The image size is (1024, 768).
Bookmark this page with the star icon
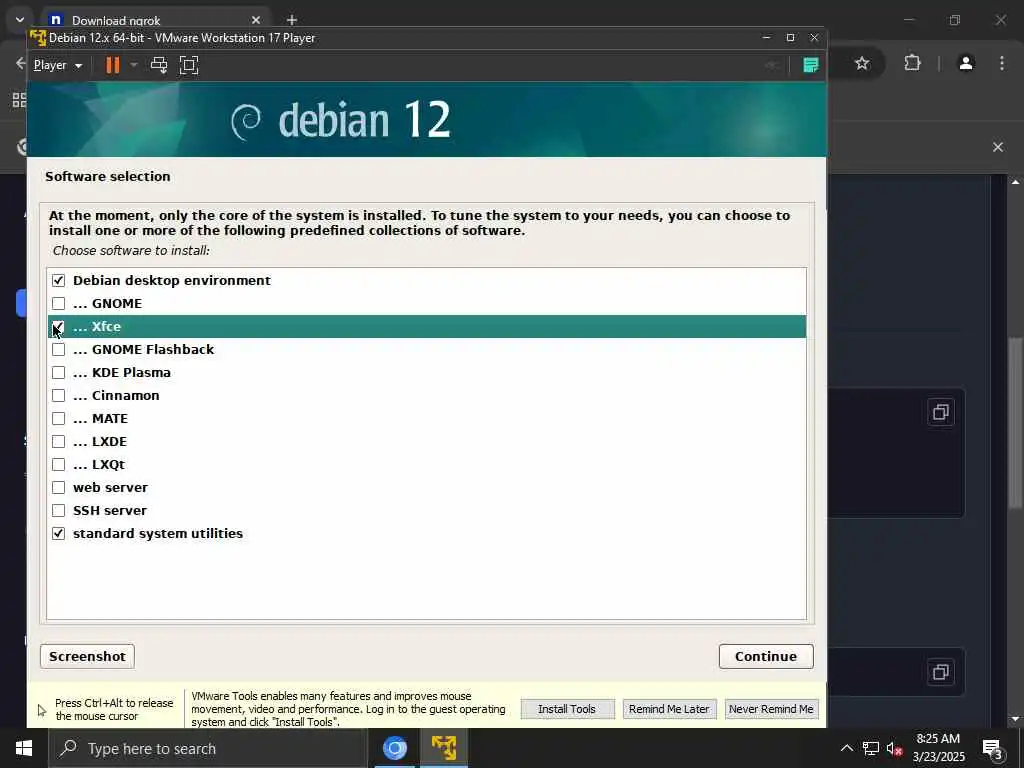[x=862, y=63]
